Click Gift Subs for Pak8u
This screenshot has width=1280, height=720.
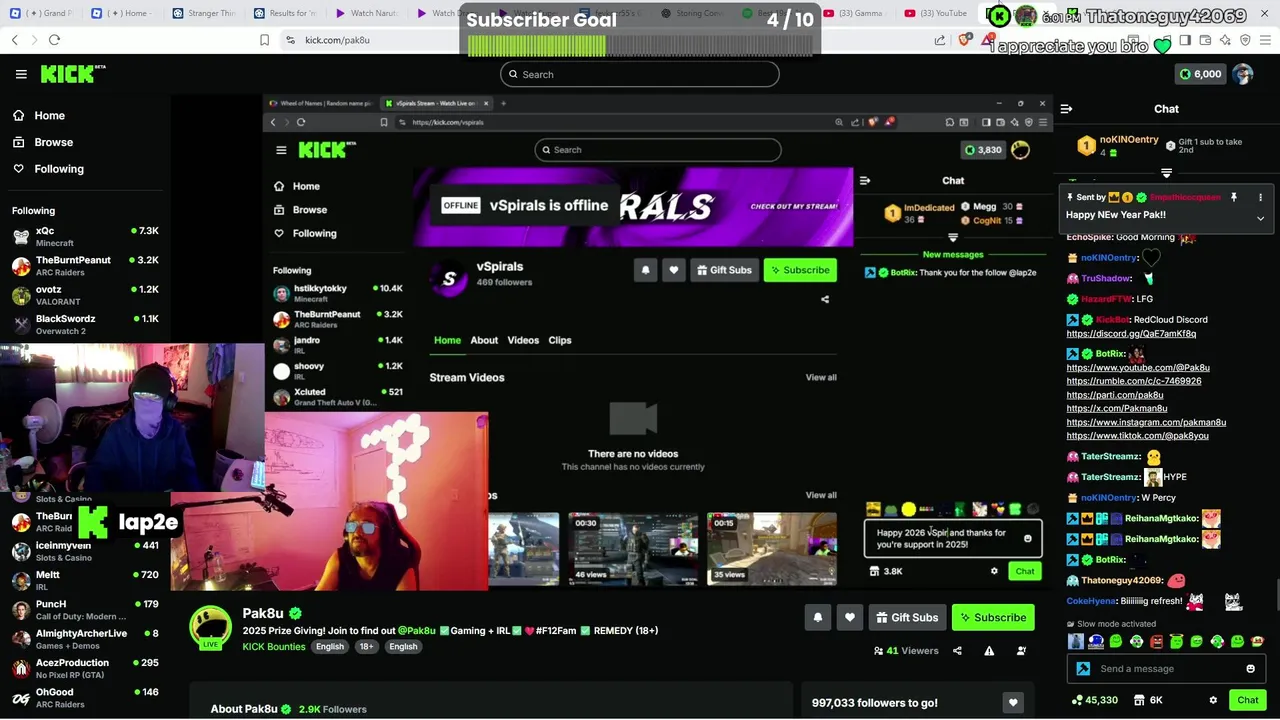click(x=907, y=618)
